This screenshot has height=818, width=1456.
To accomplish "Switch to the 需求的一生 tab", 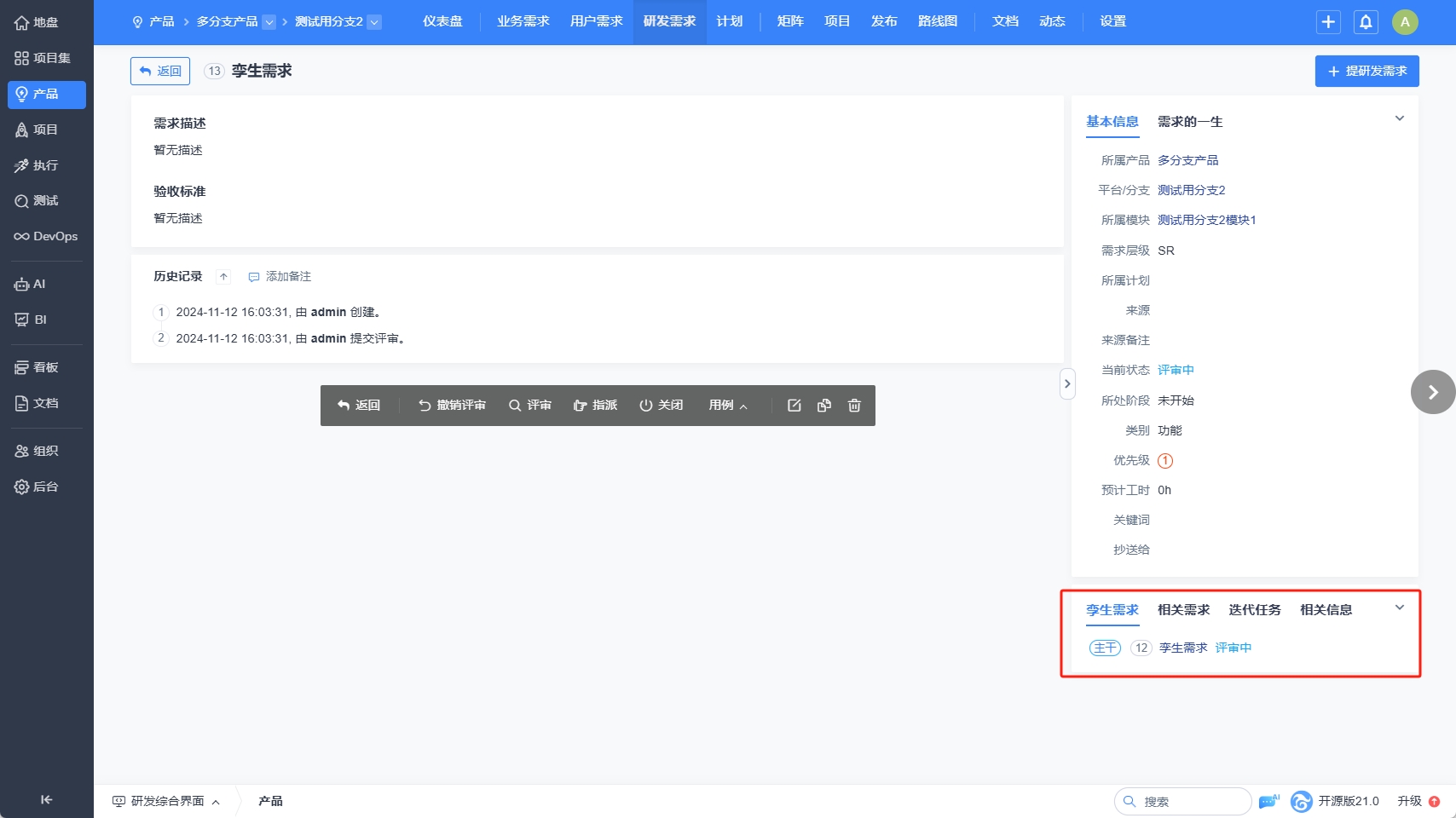I will pyautogui.click(x=1189, y=122).
